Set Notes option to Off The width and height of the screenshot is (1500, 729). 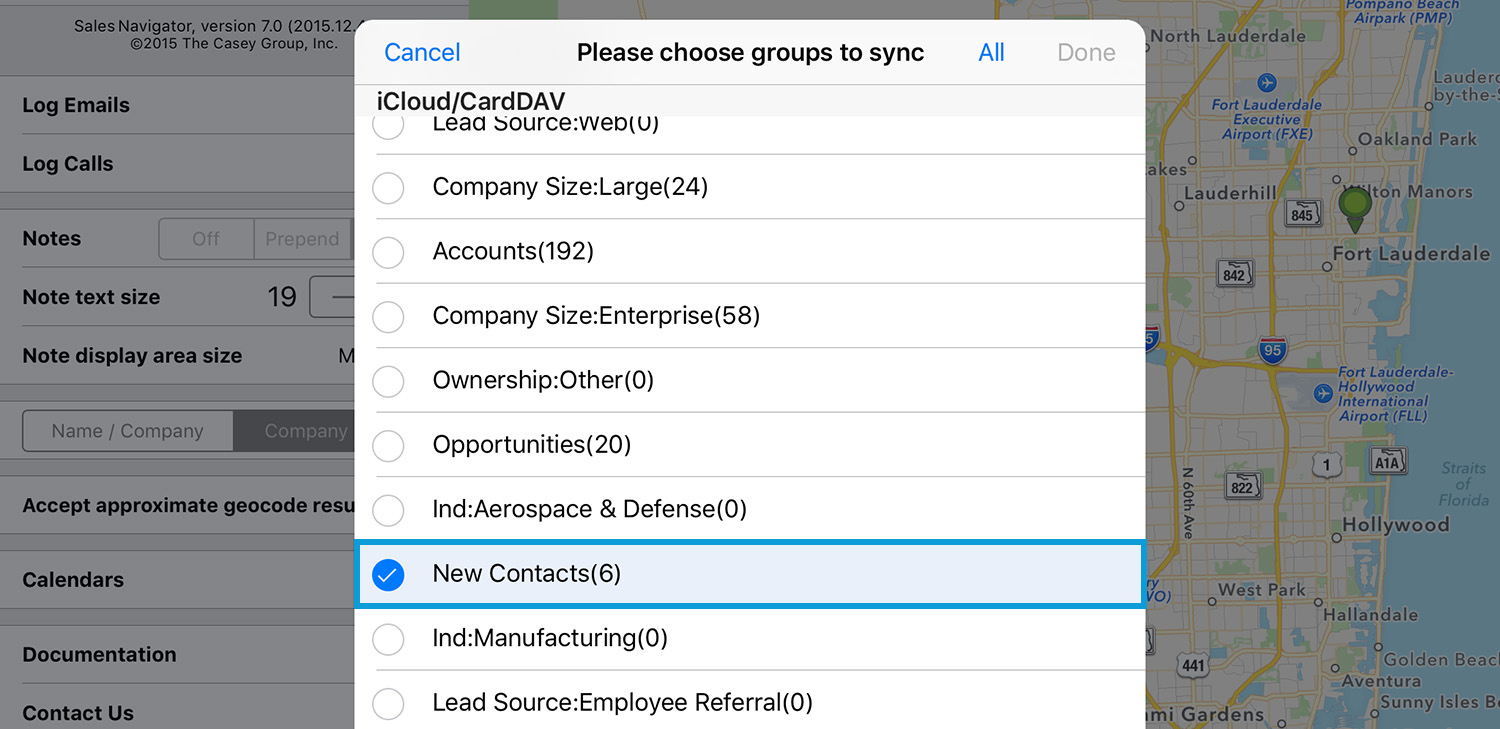click(x=206, y=239)
